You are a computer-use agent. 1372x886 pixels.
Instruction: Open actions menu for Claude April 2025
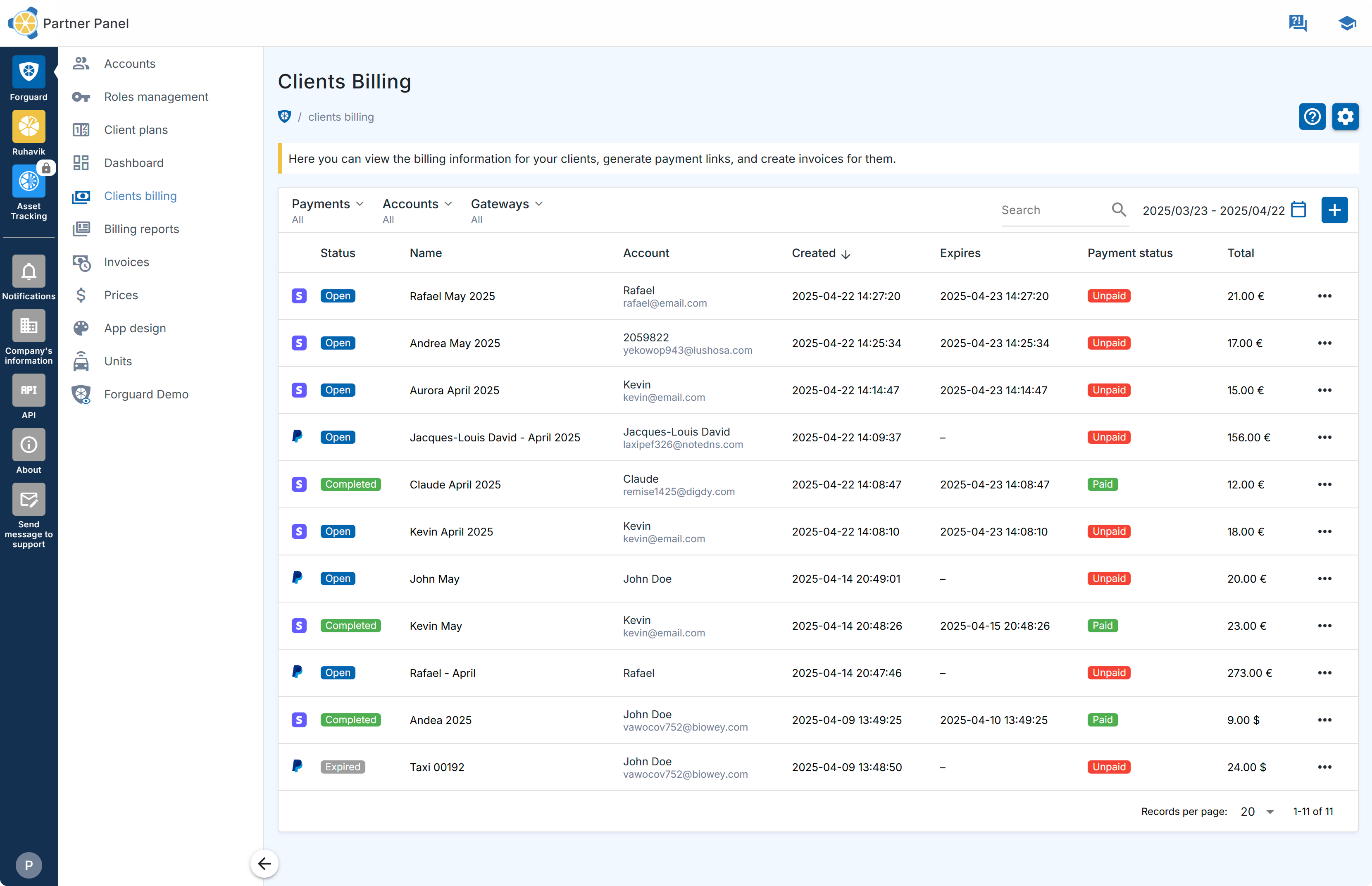(1324, 484)
